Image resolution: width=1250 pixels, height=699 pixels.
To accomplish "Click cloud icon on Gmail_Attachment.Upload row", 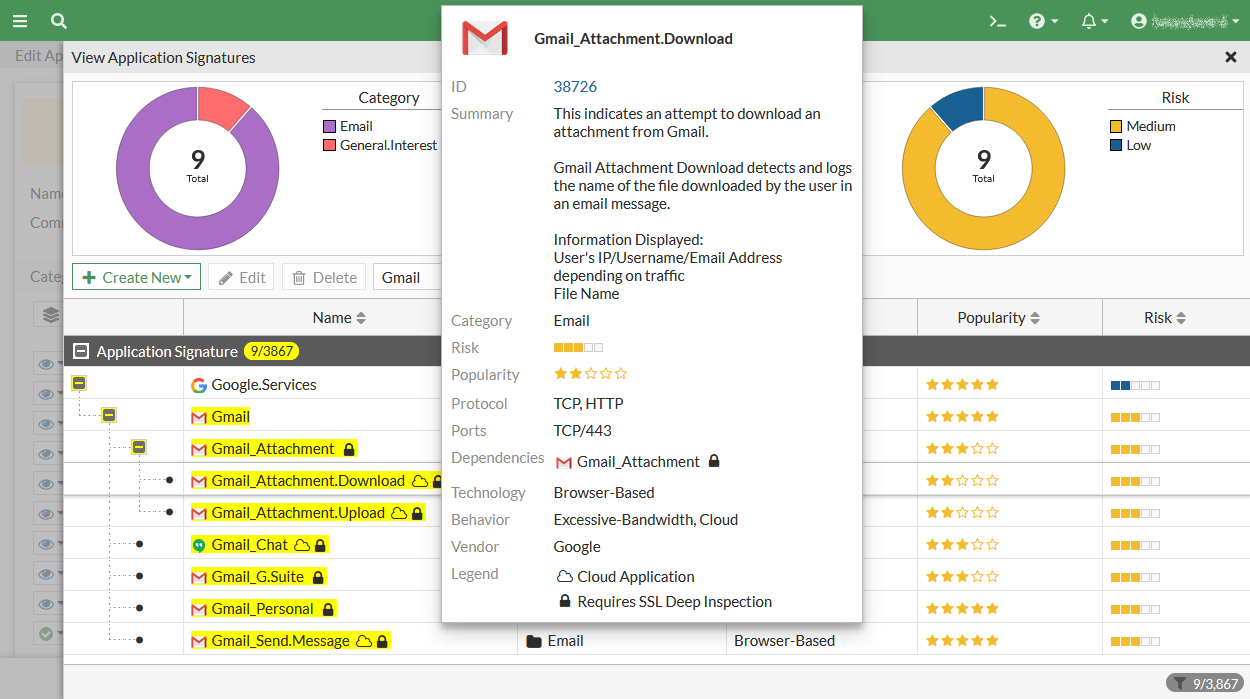I will 399,513.
